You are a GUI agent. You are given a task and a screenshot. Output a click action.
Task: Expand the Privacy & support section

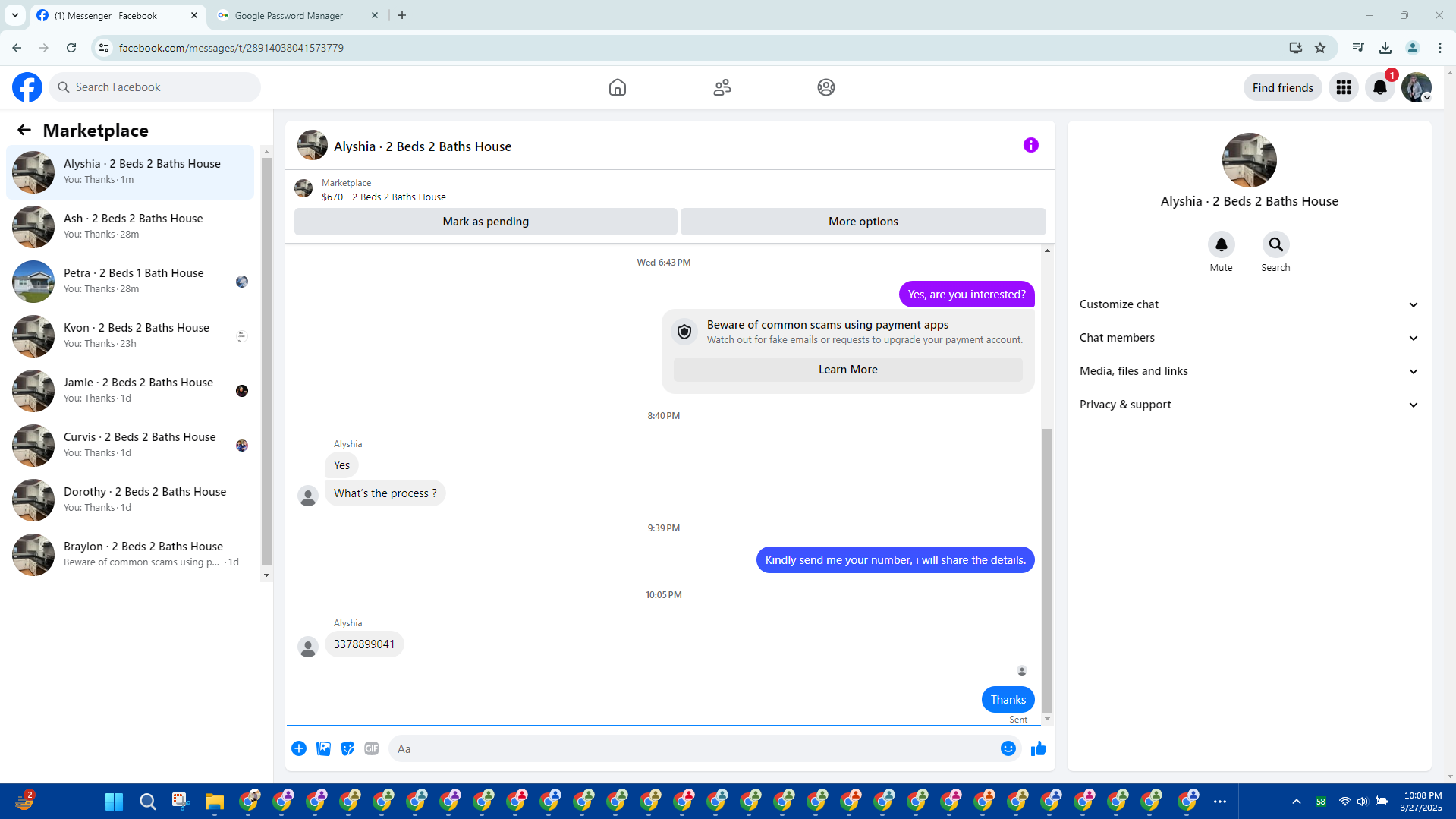coord(1249,405)
